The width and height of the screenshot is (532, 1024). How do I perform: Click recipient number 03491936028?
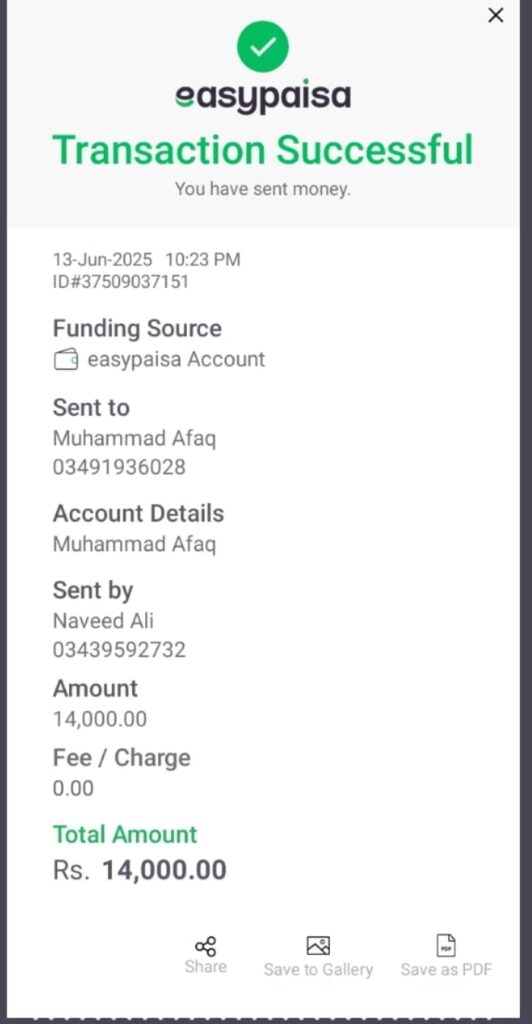[119, 468]
